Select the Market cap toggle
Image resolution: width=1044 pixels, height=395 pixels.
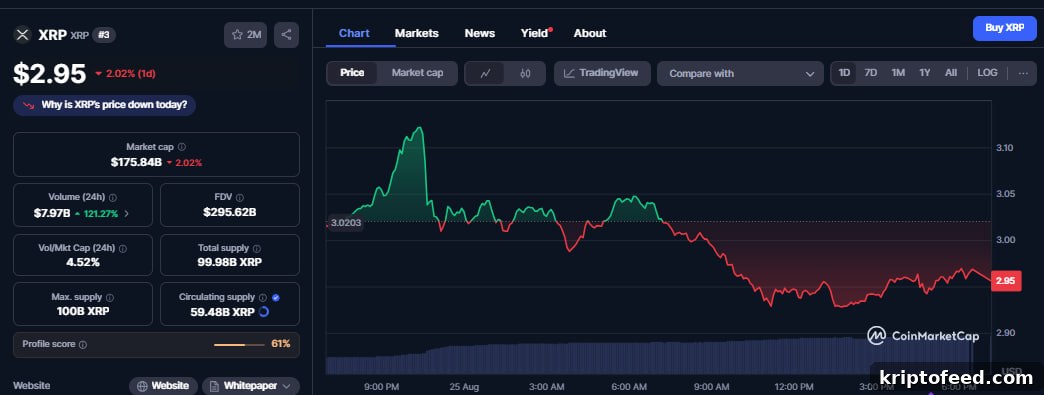[x=417, y=73]
